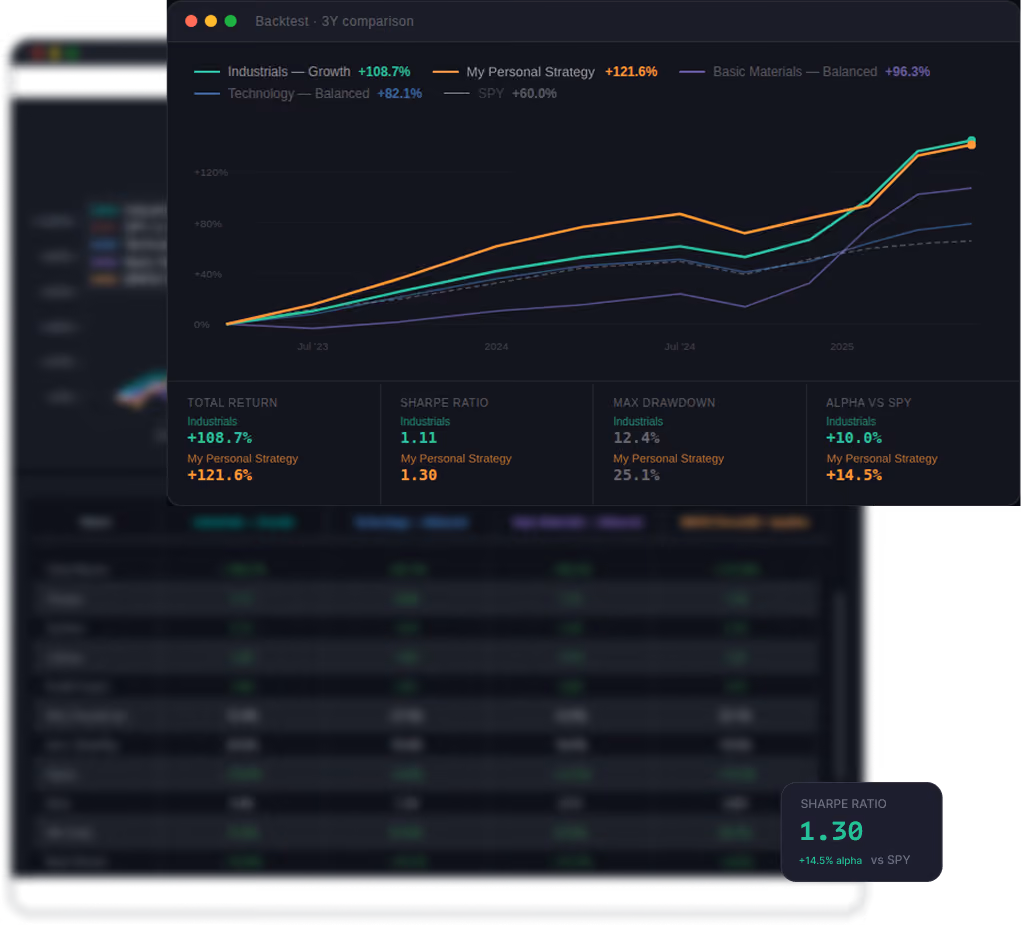Click the +14.5% alpha link in badge
1021x925 pixels.
coord(830,861)
